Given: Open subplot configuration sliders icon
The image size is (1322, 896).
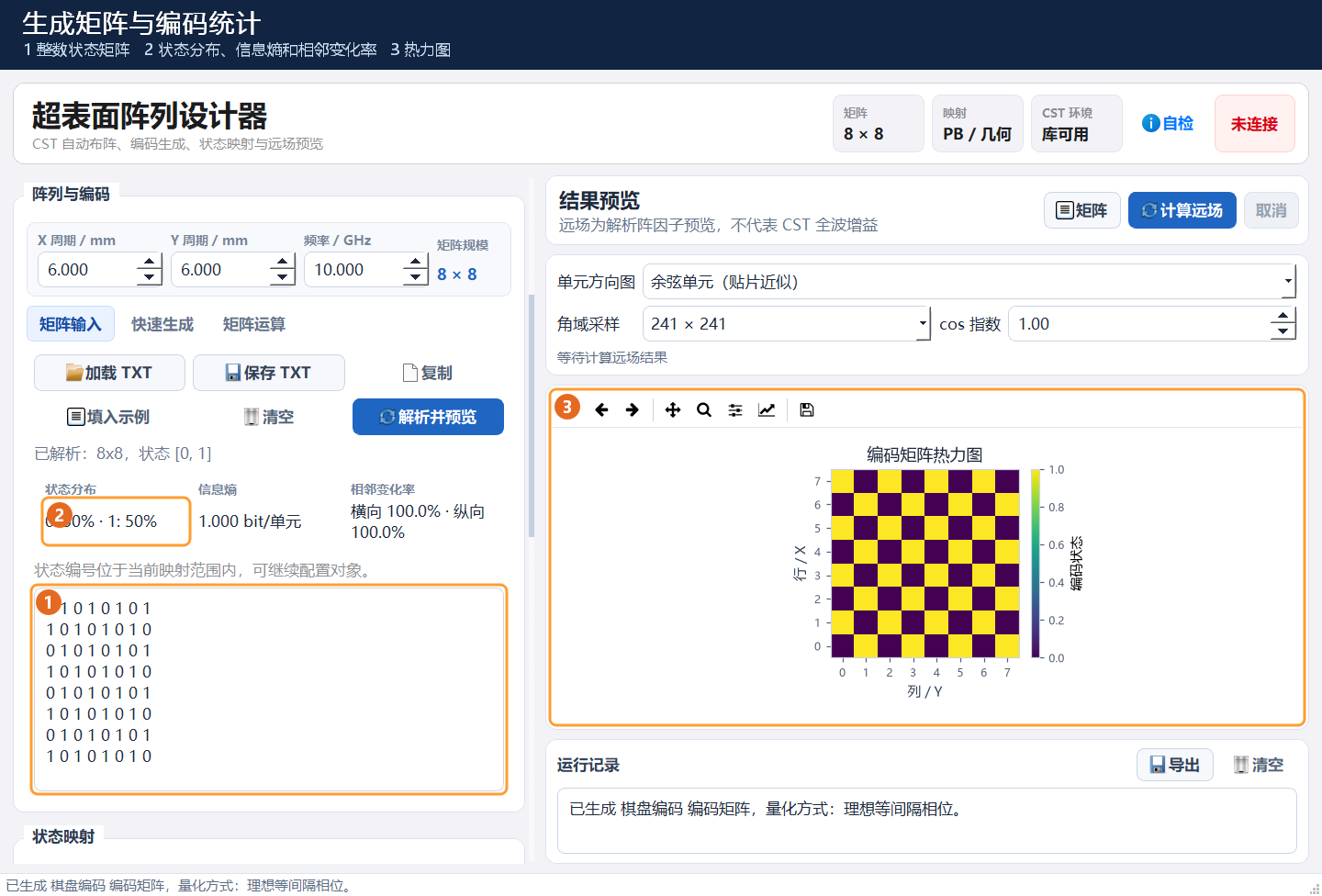Looking at the screenshot, I should pos(735,409).
